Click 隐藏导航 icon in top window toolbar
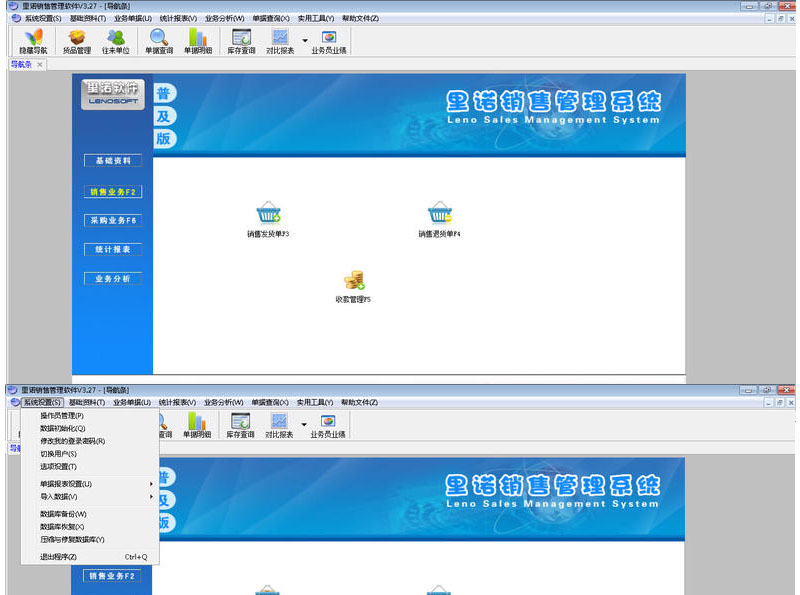This screenshot has height=595, width=800. 33,41
